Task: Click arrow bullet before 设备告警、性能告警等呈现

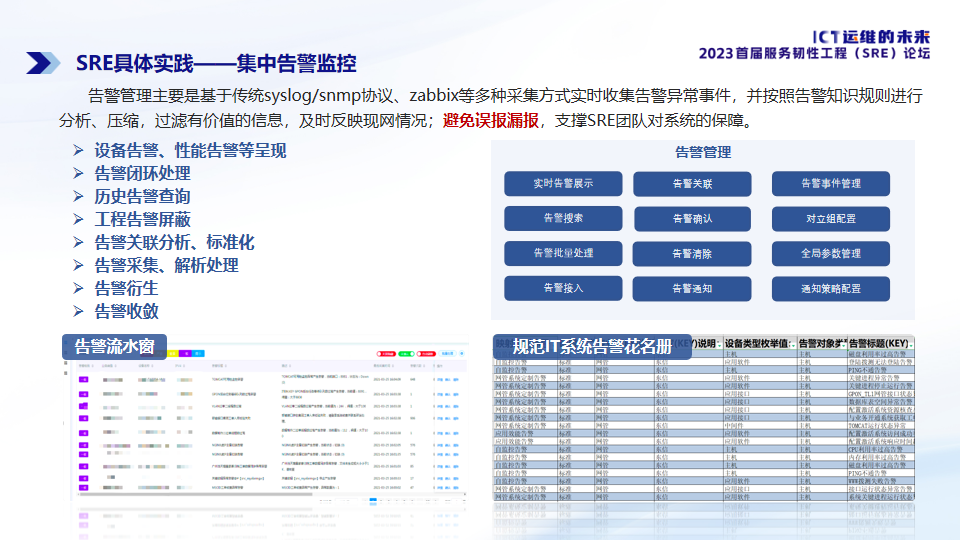Action: (x=78, y=150)
